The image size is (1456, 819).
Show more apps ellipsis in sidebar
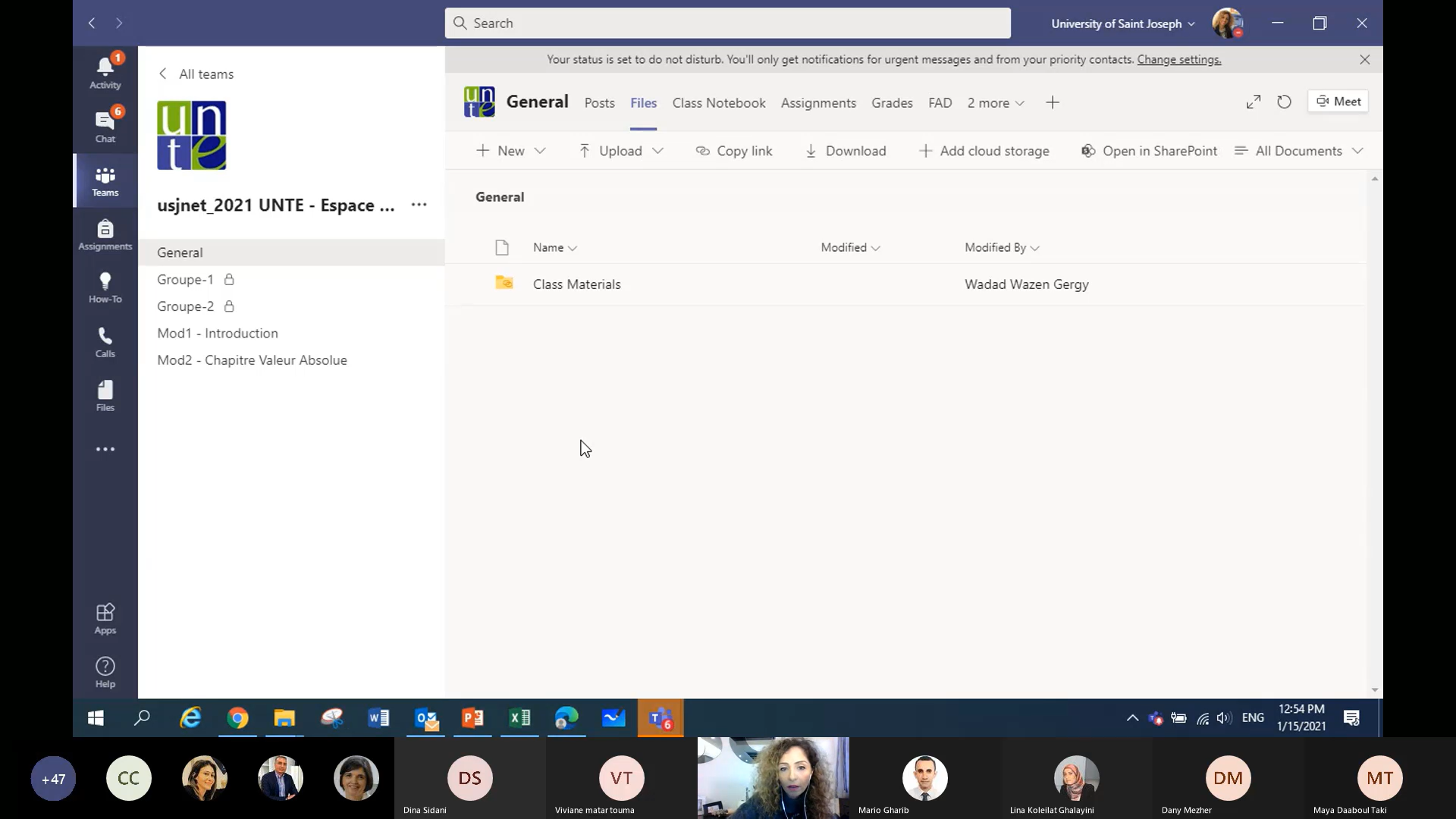(105, 449)
